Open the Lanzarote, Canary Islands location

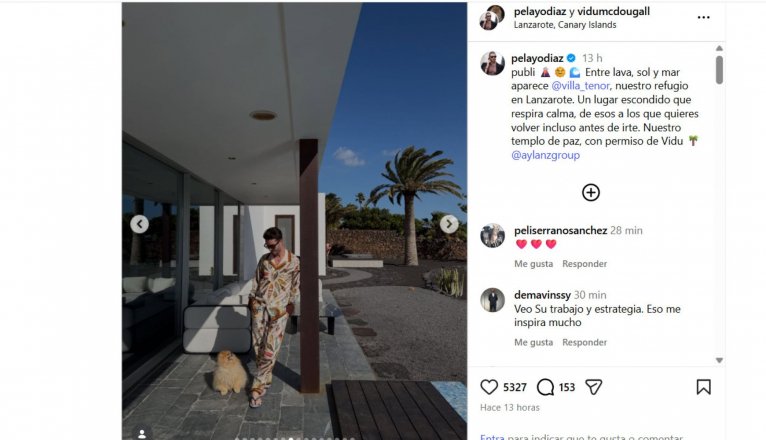coord(565,25)
